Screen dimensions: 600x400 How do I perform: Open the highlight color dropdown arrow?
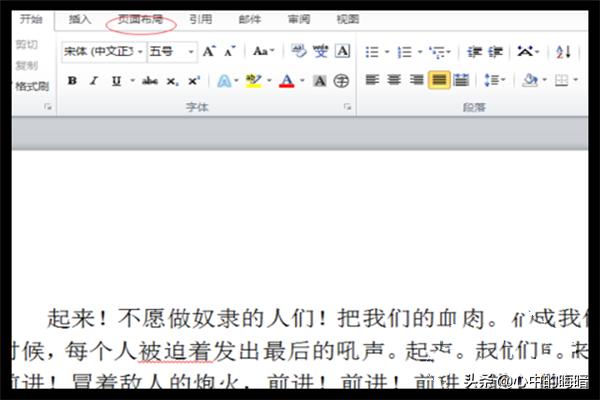point(269,80)
